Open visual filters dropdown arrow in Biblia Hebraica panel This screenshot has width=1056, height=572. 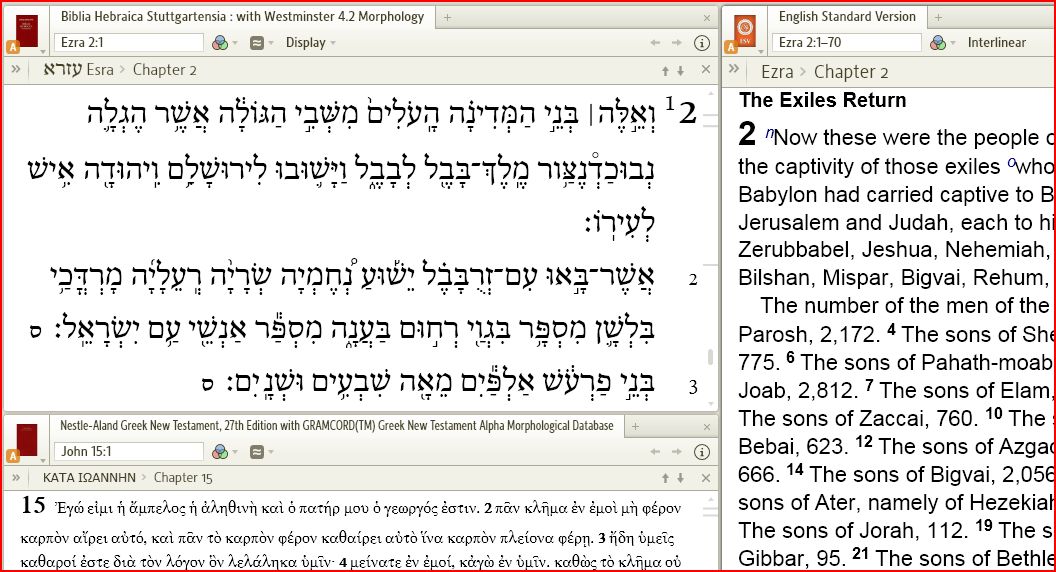(235, 43)
